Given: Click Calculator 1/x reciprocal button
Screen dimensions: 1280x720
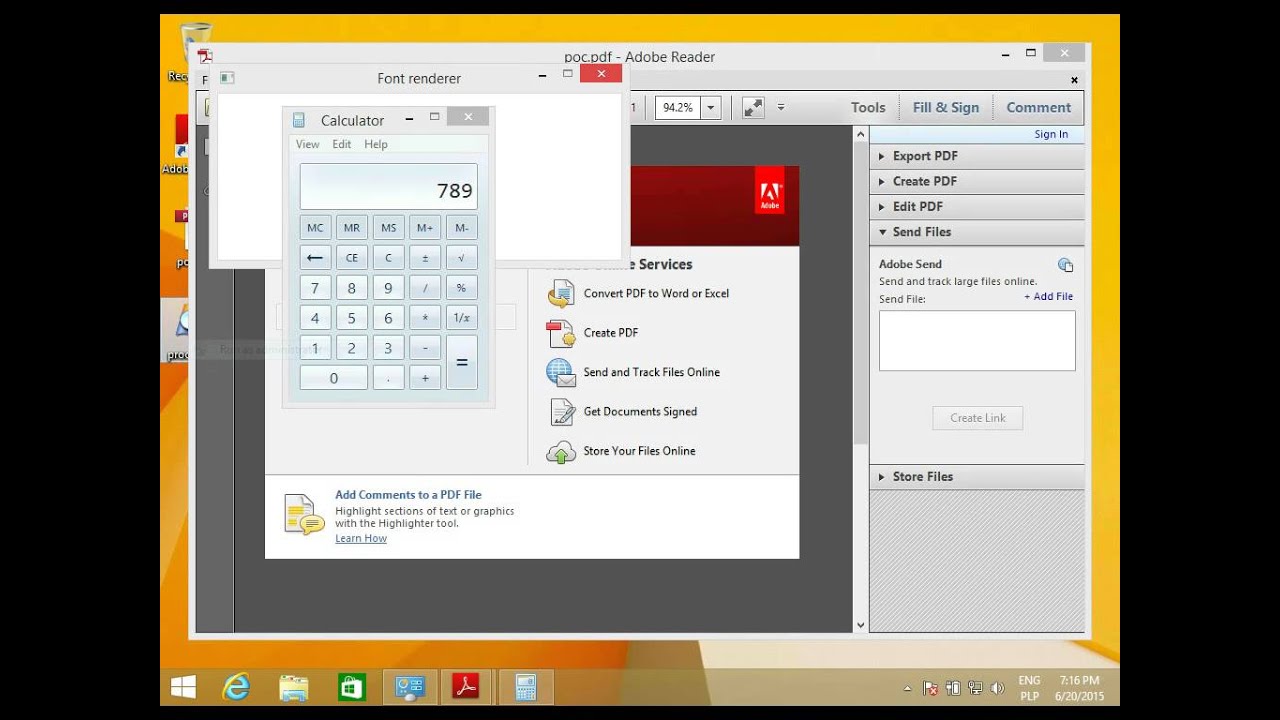Looking at the screenshot, I should 461,318.
